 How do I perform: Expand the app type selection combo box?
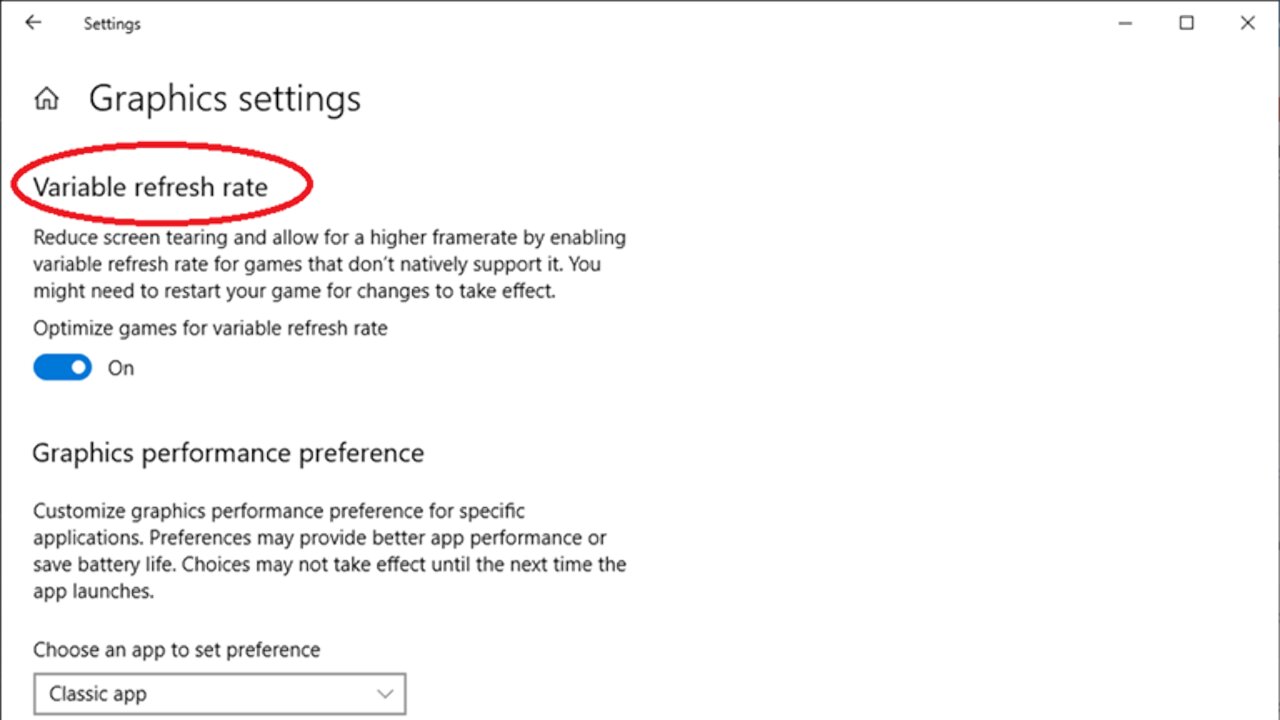pos(220,693)
